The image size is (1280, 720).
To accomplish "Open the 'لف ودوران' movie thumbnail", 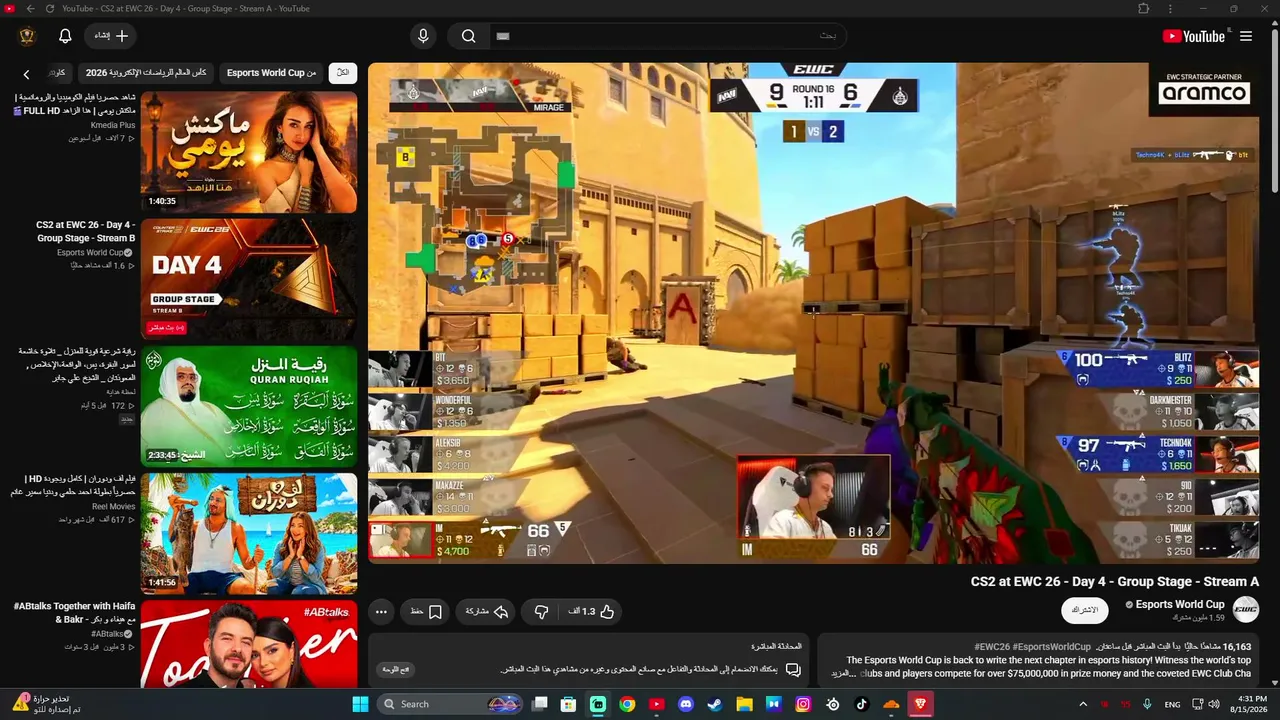I will [249, 533].
